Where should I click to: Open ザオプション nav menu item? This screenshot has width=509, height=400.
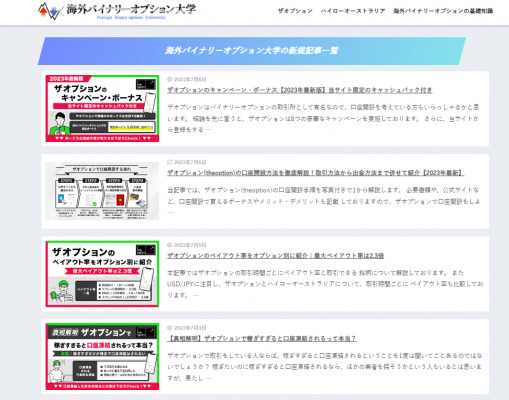pyautogui.click(x=295, y=11)
